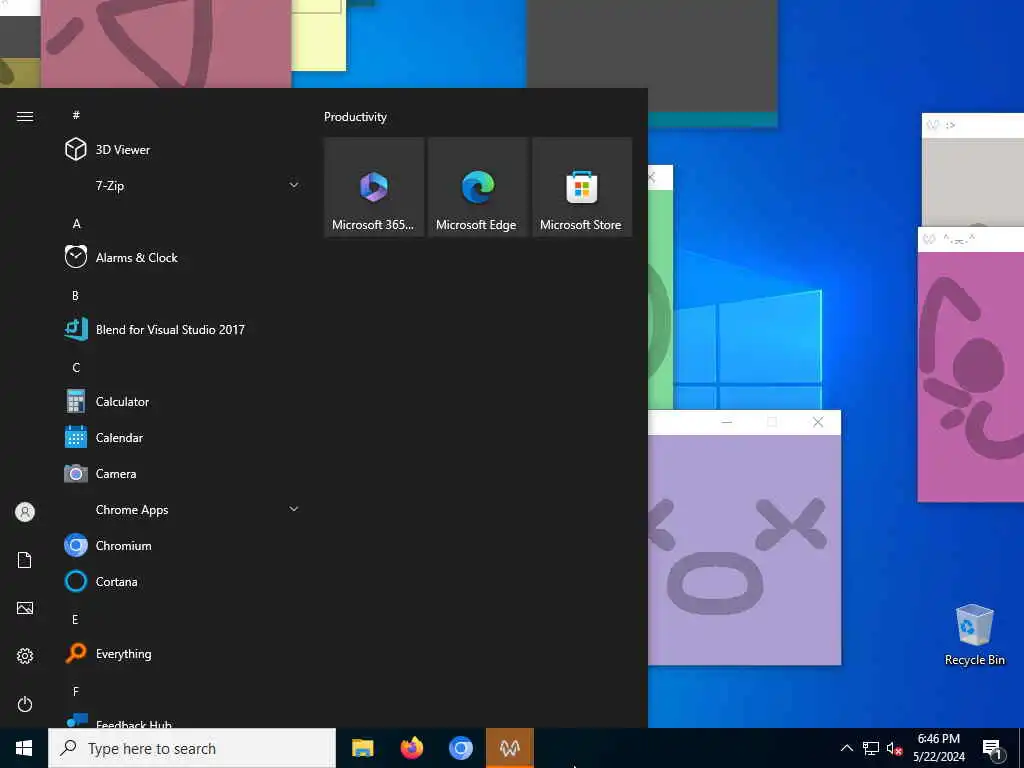Open the 7-Zip folder entry
This screenshot has height=768, width=1024.
click(x=183, y=185)
